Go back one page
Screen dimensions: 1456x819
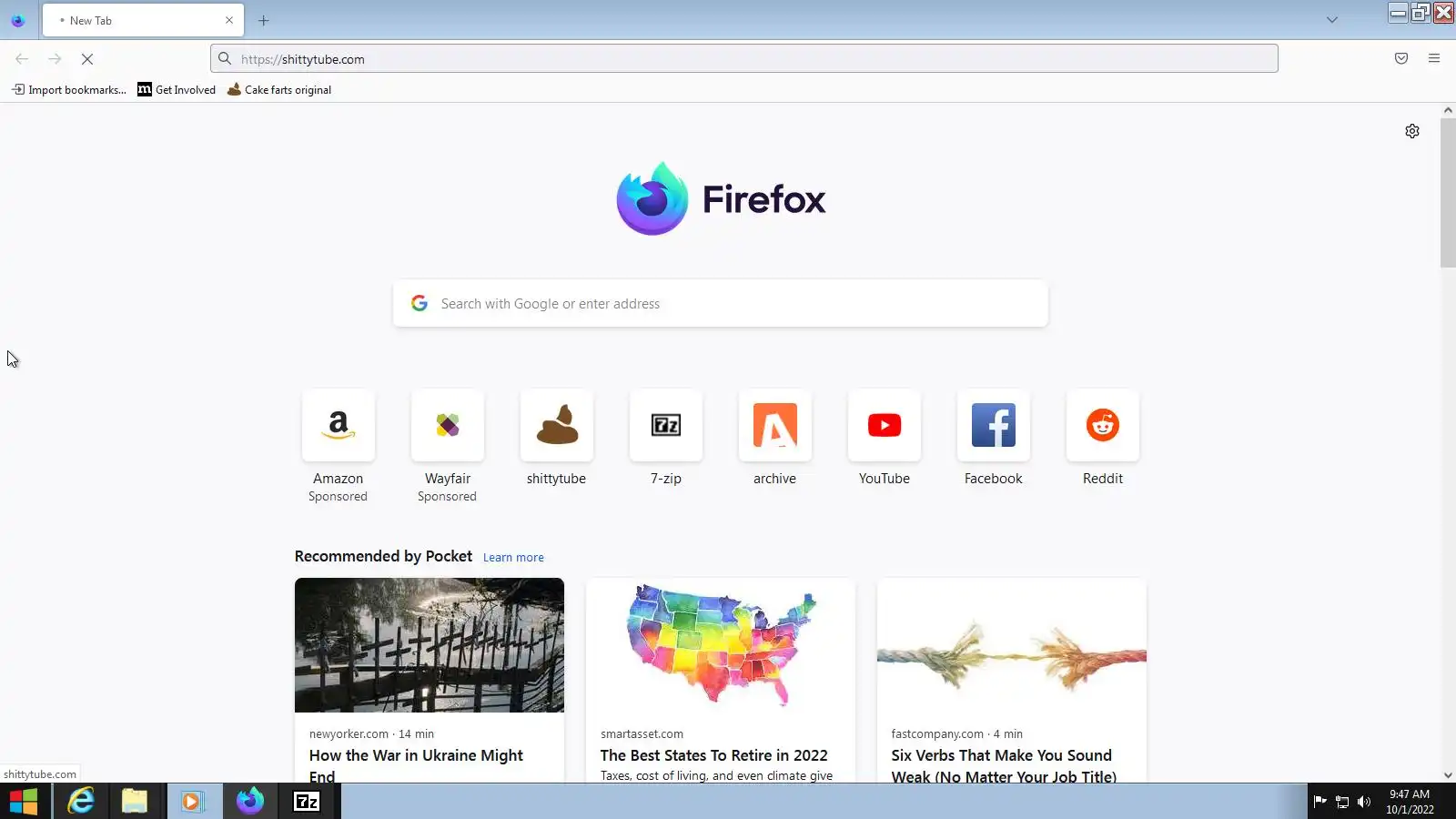(22, 59)
